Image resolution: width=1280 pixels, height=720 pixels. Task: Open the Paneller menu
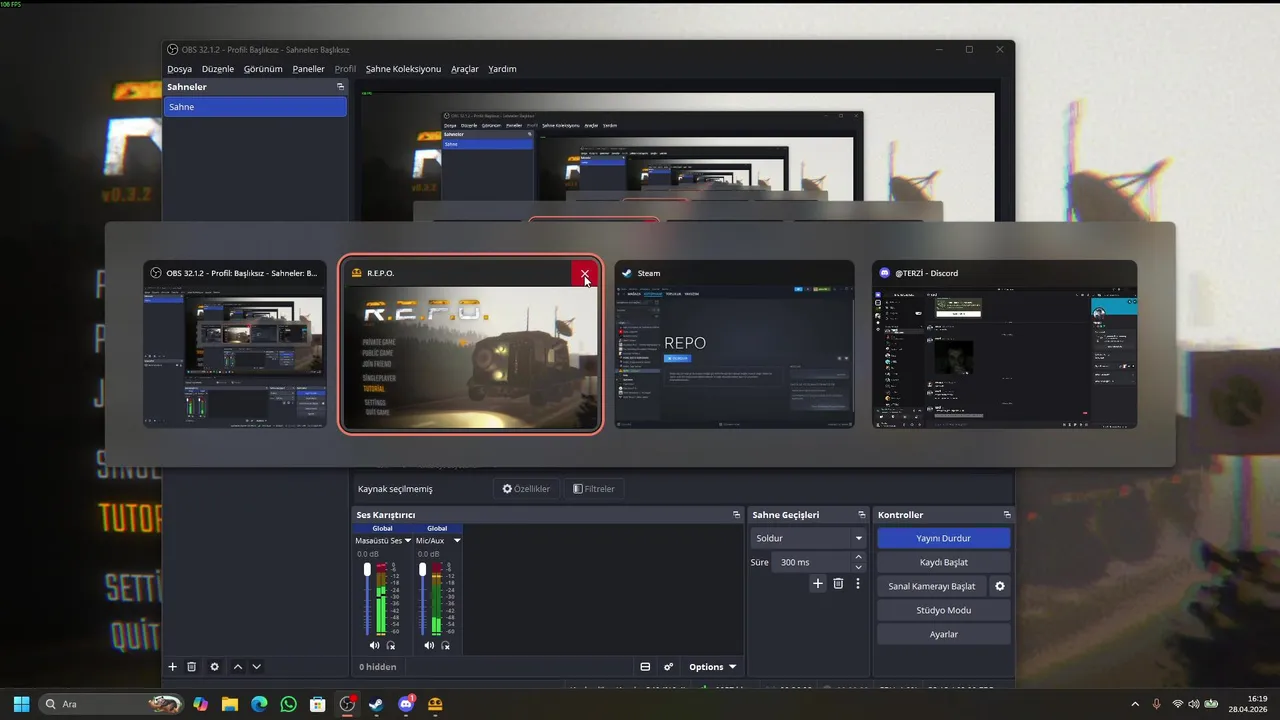(x=309, y=69)
